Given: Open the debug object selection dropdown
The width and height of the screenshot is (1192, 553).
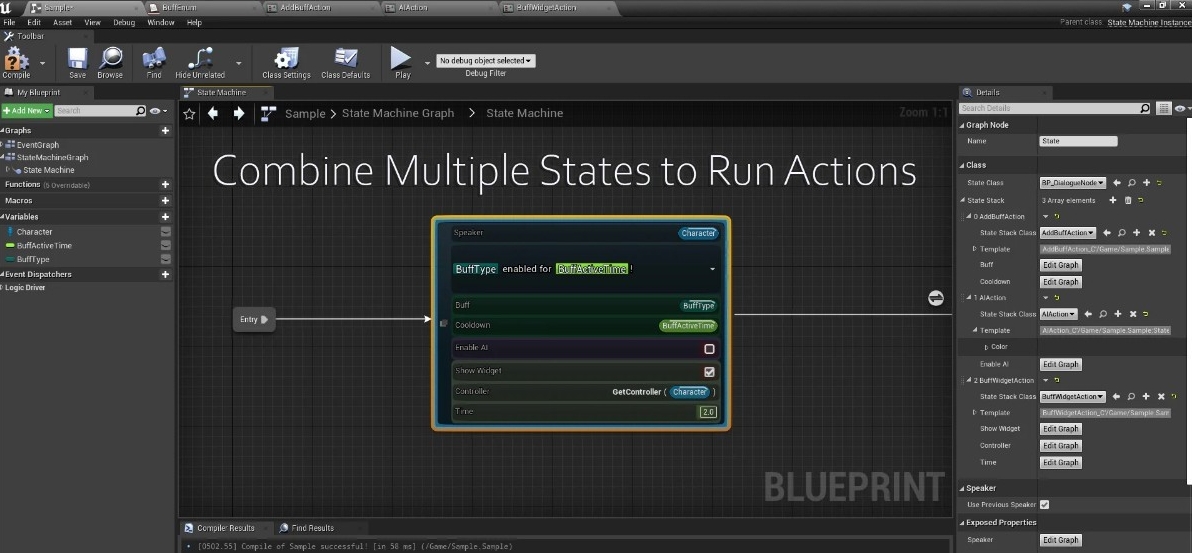Looking at the screenshot, I should pos(486,61).
